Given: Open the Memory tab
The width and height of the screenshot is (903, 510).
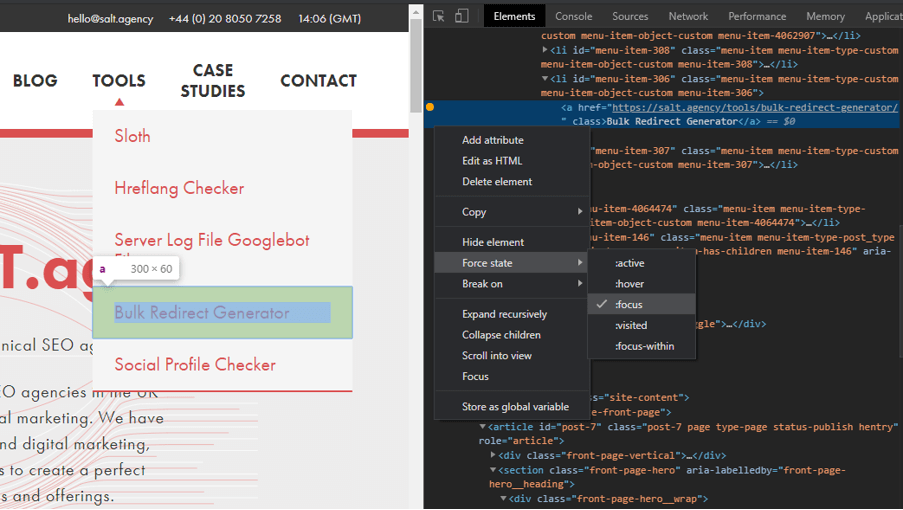Looking at the screenshot, I should click(825, 16).
